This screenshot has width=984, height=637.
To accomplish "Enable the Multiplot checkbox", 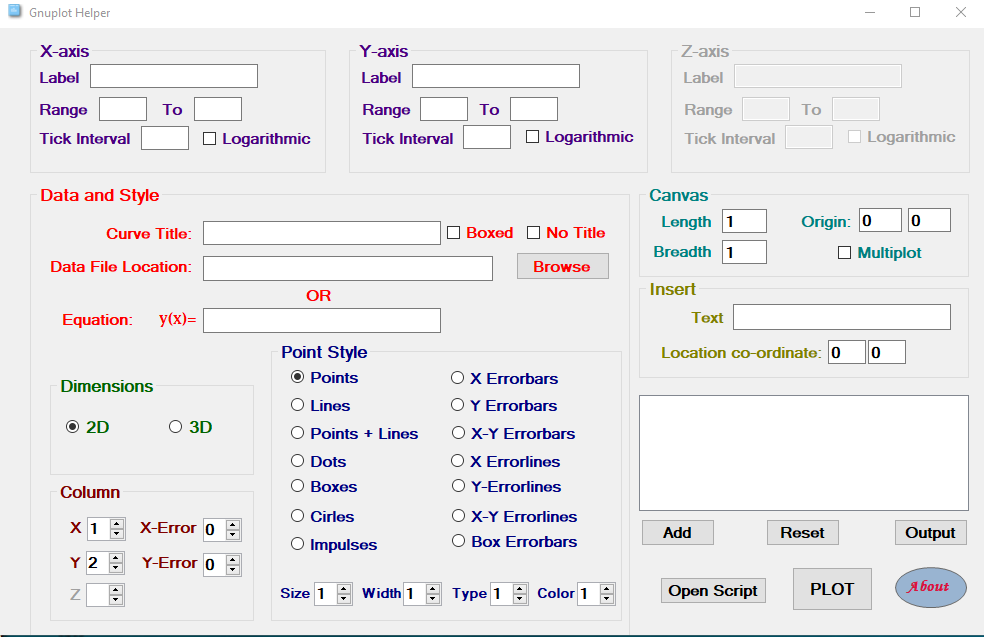I will pyautogui.click(x=845, y=253).
